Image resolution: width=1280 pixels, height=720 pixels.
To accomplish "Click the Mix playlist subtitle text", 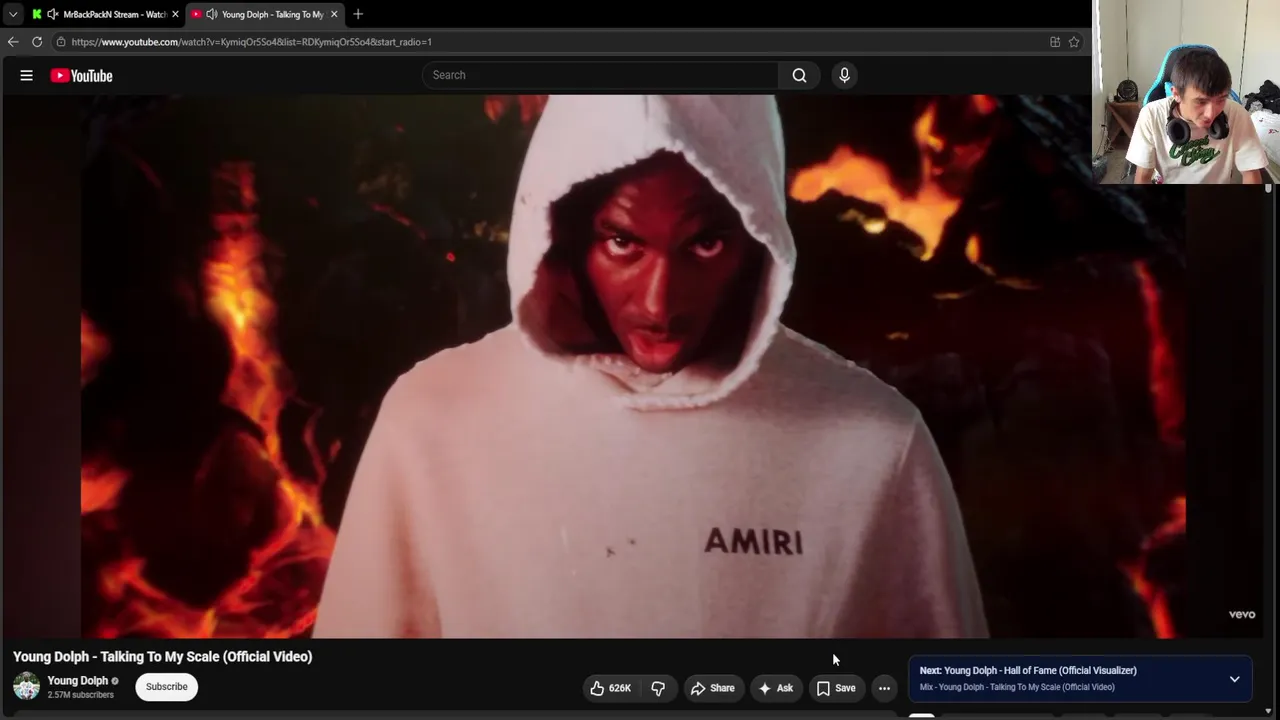I will click(x=1017, y=687).
